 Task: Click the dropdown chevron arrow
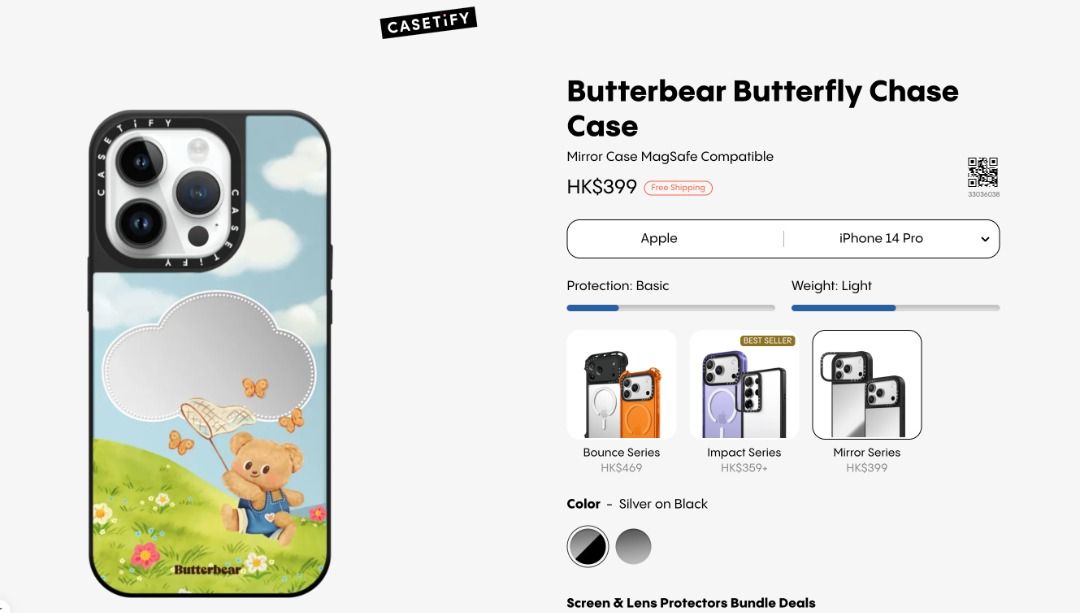pos(985,239)
